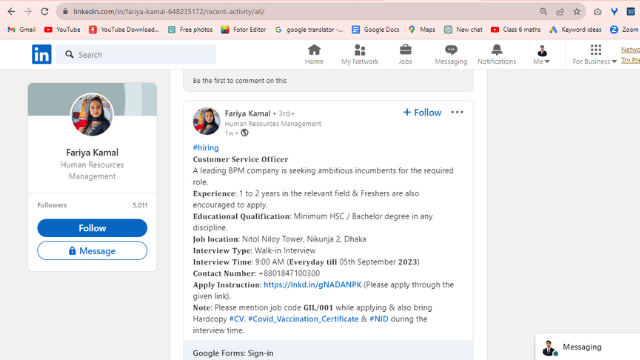Click the camera extension icon

[x=598, y=11]
